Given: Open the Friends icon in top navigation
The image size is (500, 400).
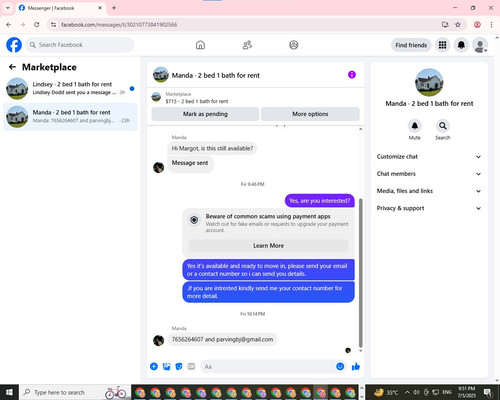Looking at the screenshot, I should click(247, 45).
